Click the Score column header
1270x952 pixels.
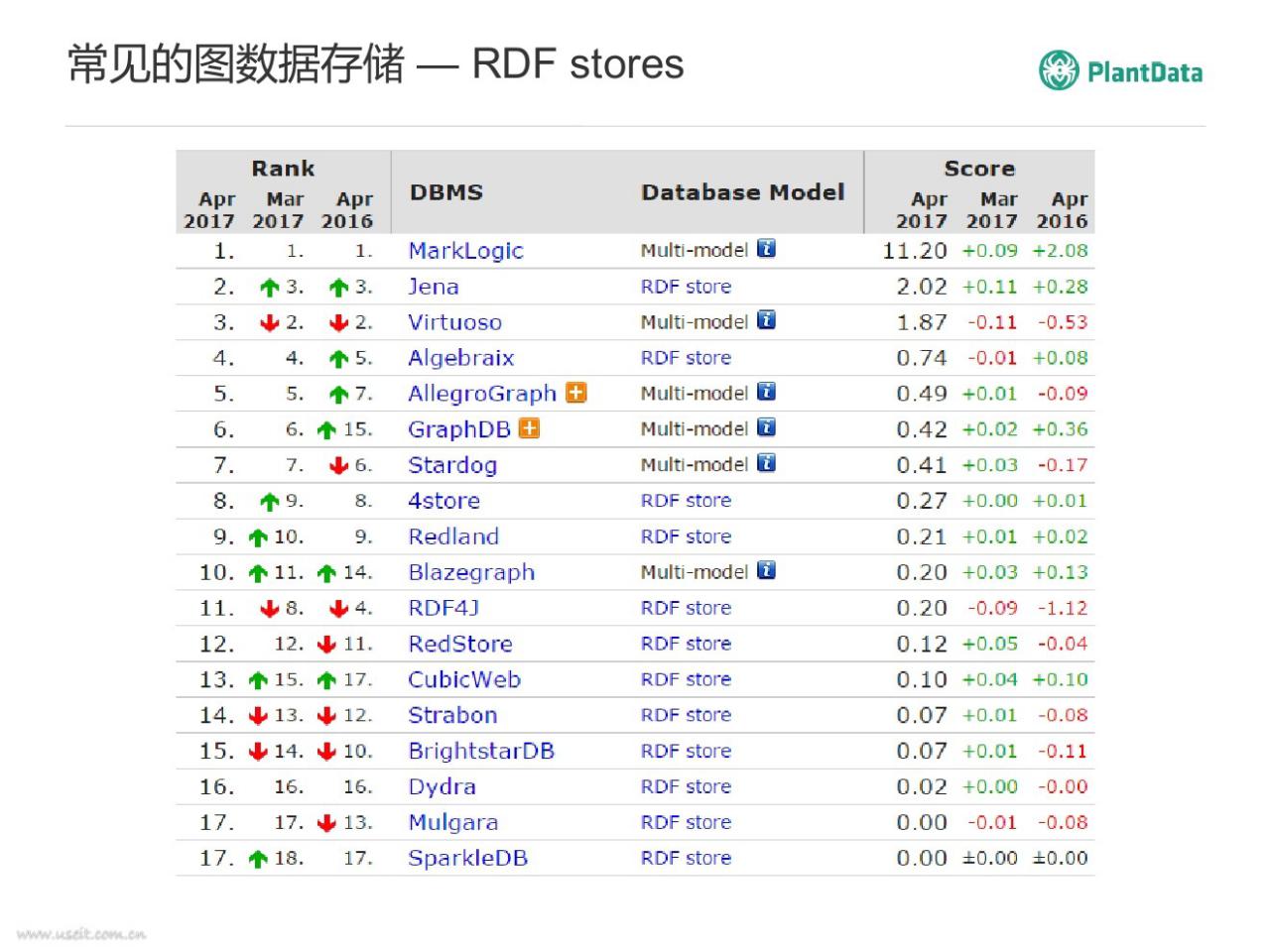point(979,169)
